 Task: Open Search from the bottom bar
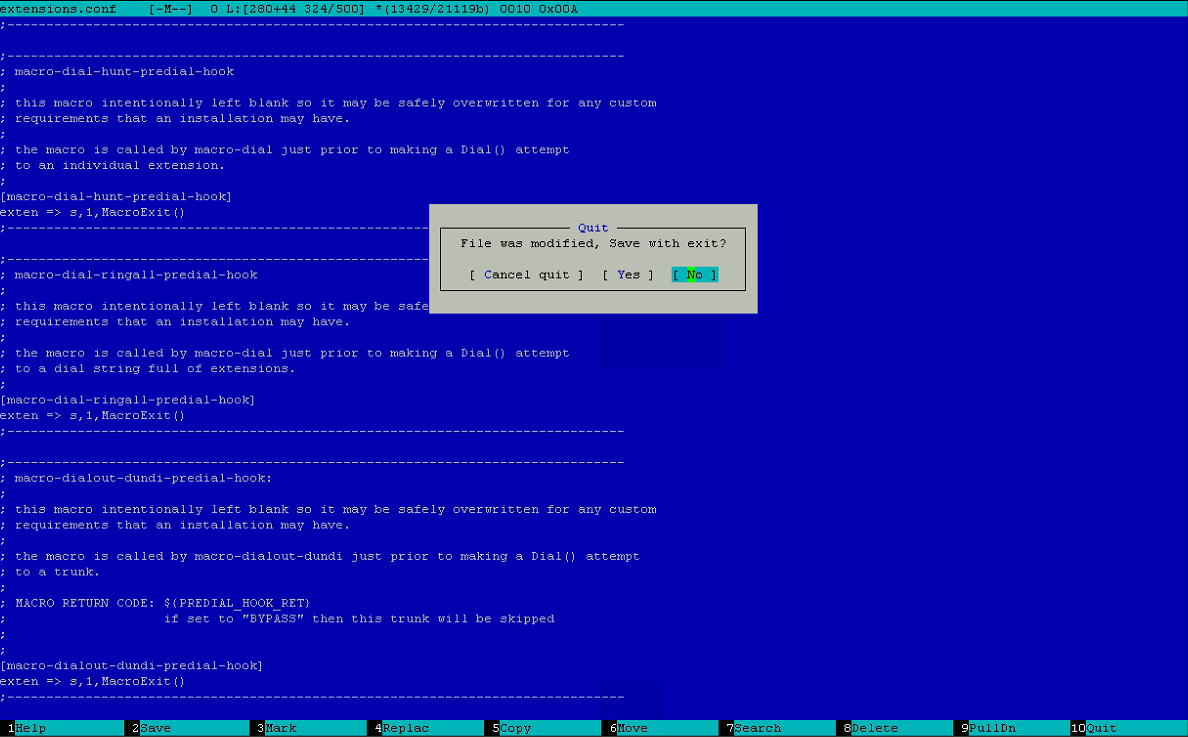[757, 728]
